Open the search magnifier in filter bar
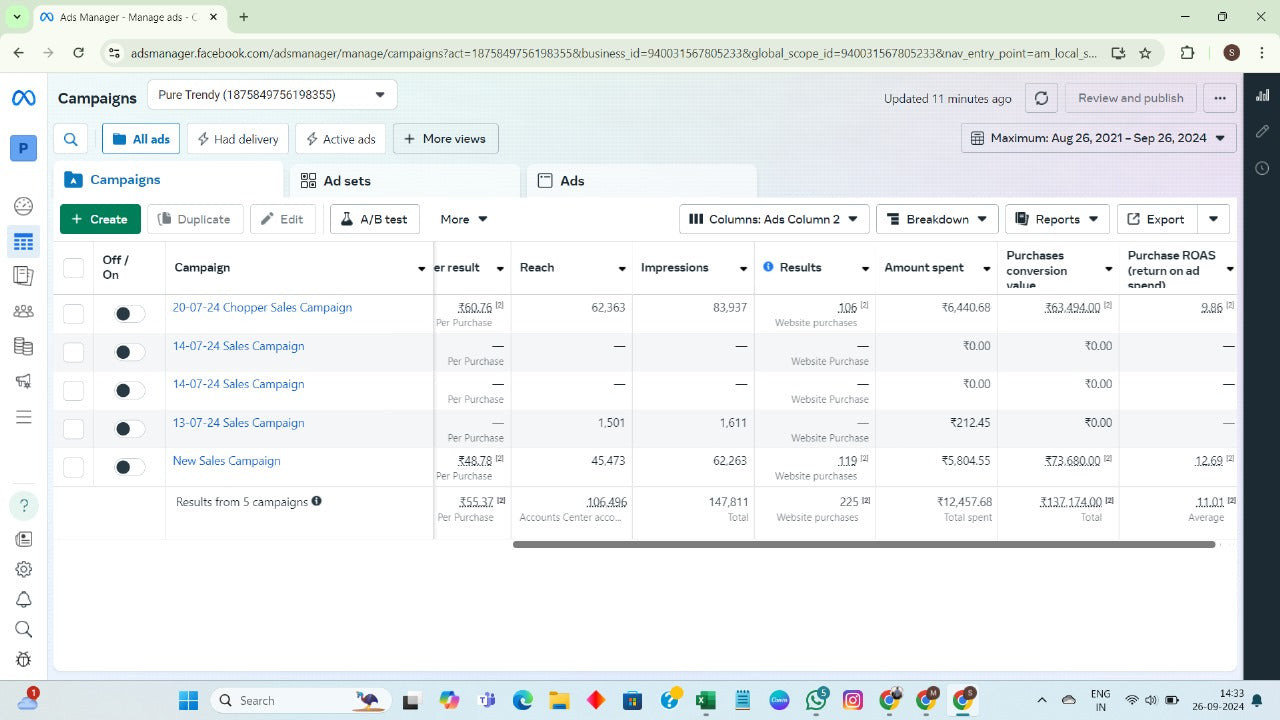This screenshot has height=720, width=1280. [x=71, y=139]
